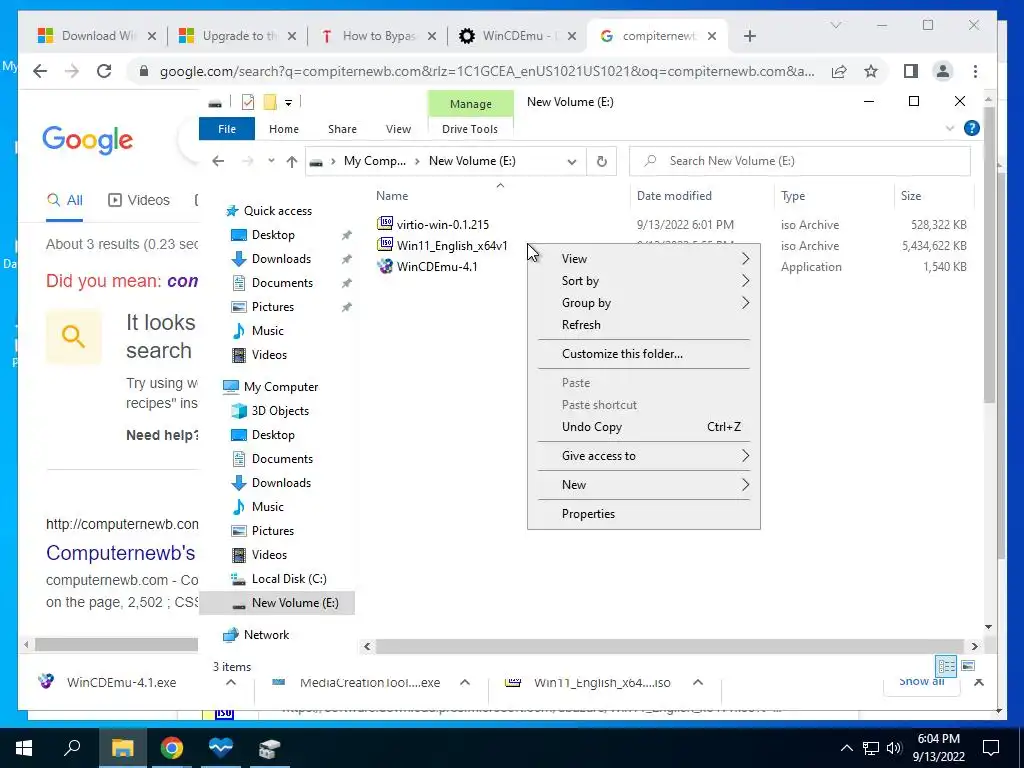Select Customize this folder...

point(643,354)
